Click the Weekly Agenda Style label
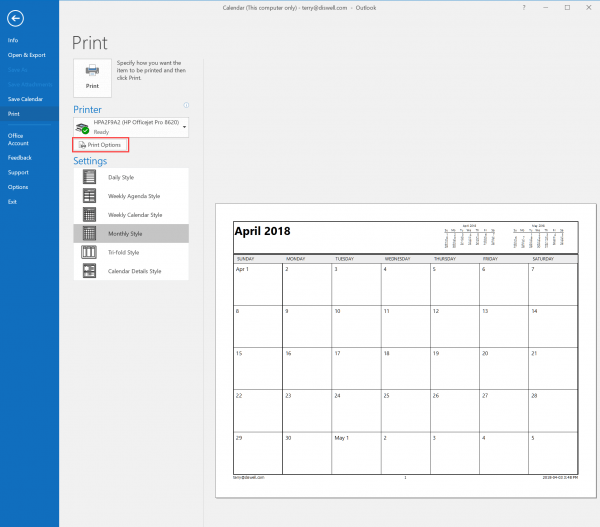Screen dimensions: 600x527 coord(134,196)
